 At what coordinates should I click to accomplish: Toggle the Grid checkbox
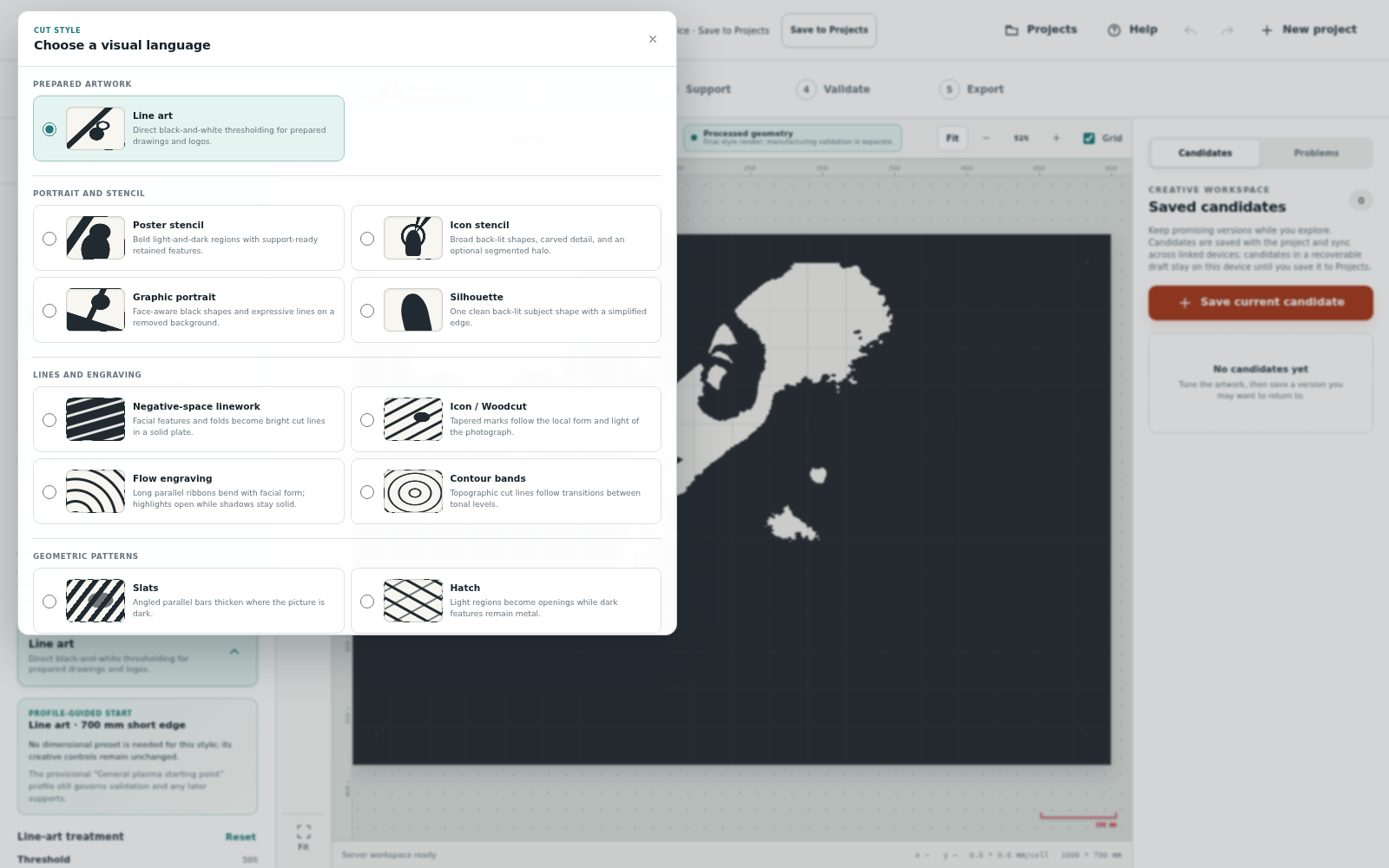(x=1089, y=138)
